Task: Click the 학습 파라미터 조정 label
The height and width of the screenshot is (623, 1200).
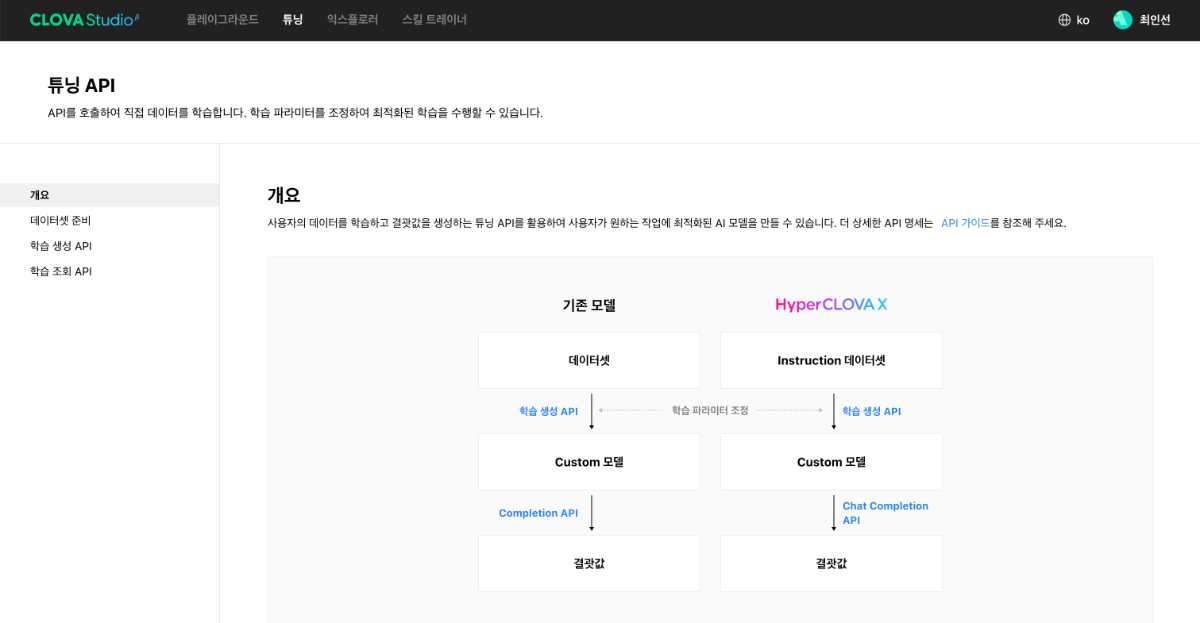Action: tap(710, 411)
